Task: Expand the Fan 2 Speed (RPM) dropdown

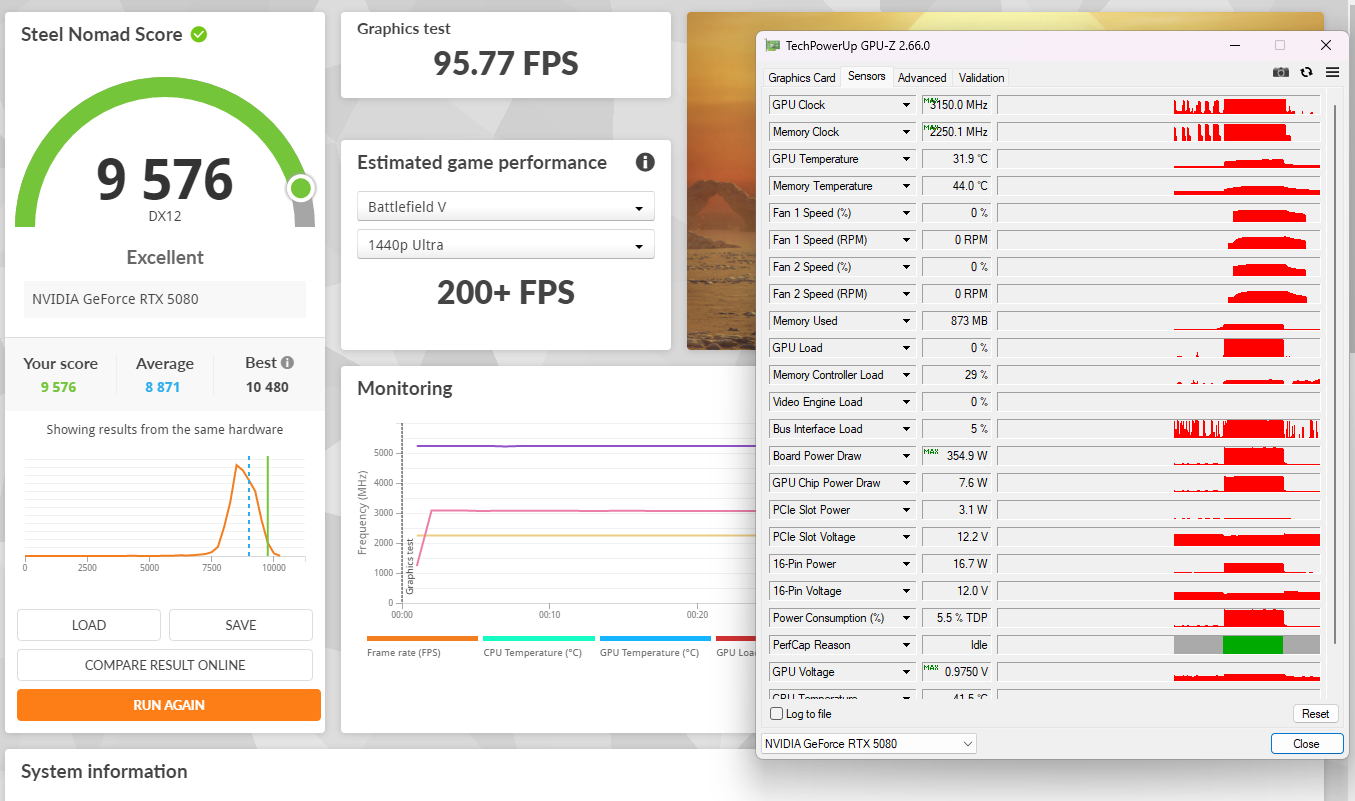Action: [907, 294]
